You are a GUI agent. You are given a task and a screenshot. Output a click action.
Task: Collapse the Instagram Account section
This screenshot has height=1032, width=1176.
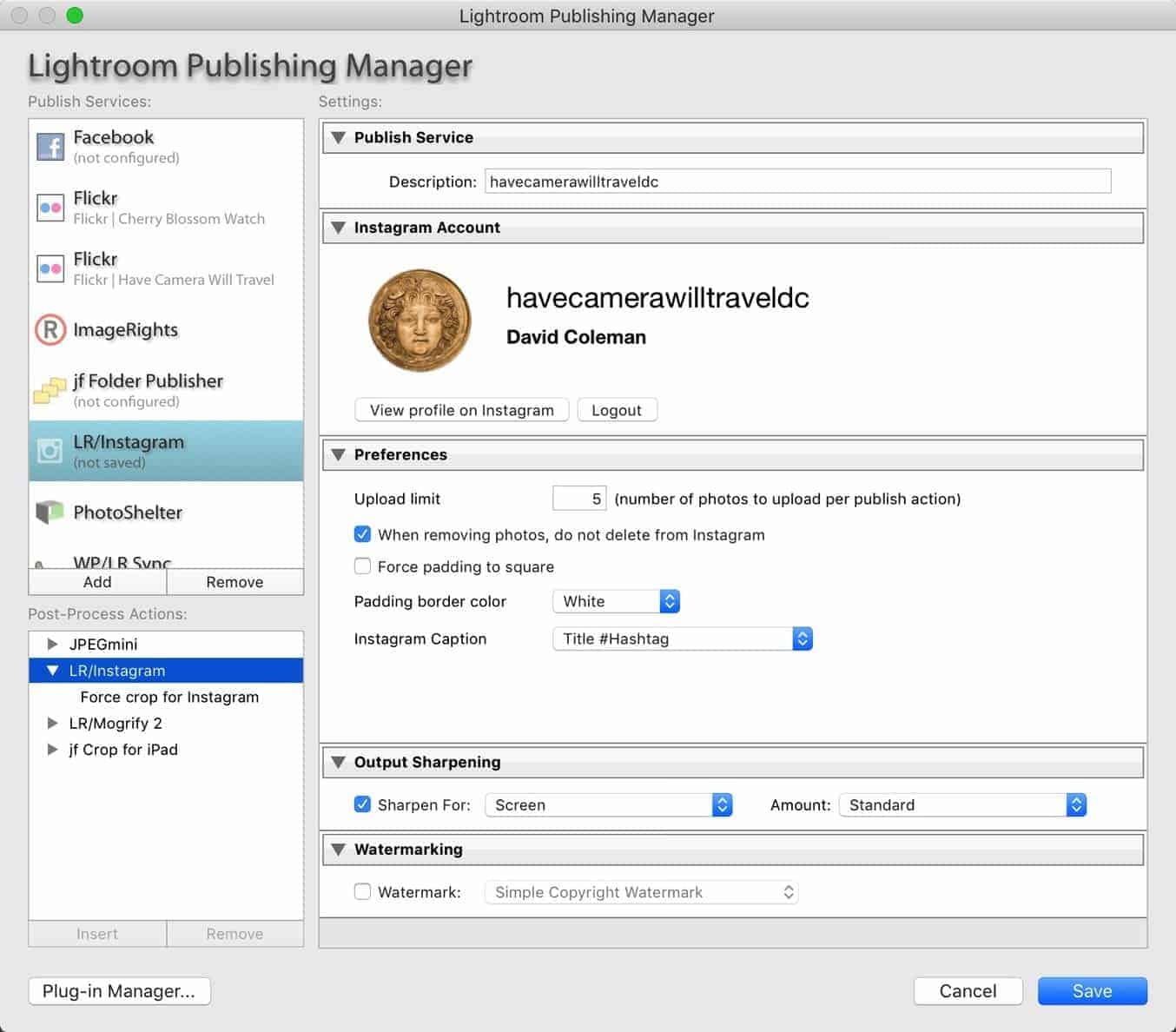pyautogui.click(x=339, y=228)
